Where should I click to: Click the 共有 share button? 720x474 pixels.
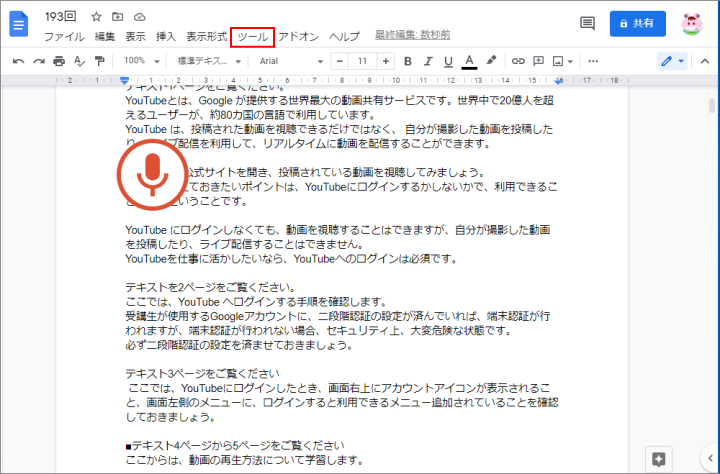coord(637,24)
